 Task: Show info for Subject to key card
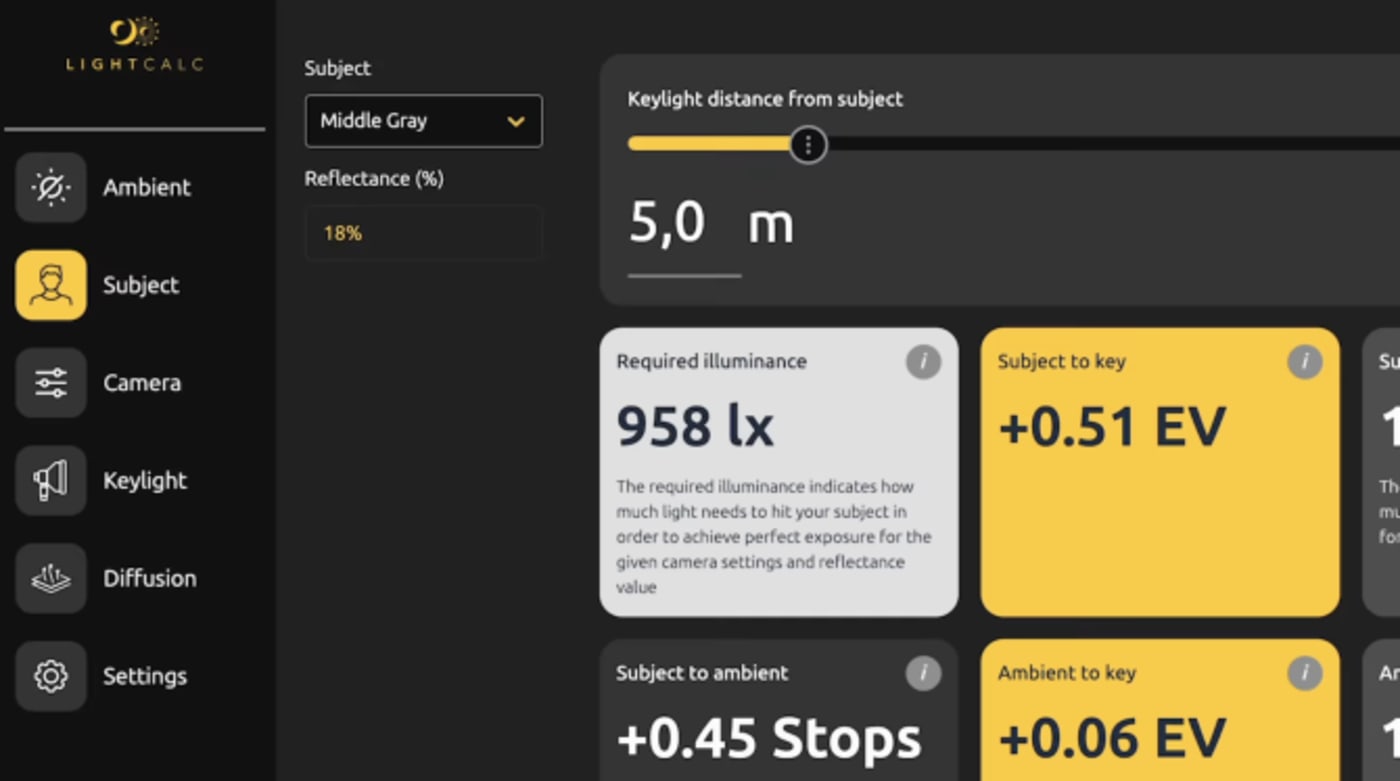point(1304,362)
